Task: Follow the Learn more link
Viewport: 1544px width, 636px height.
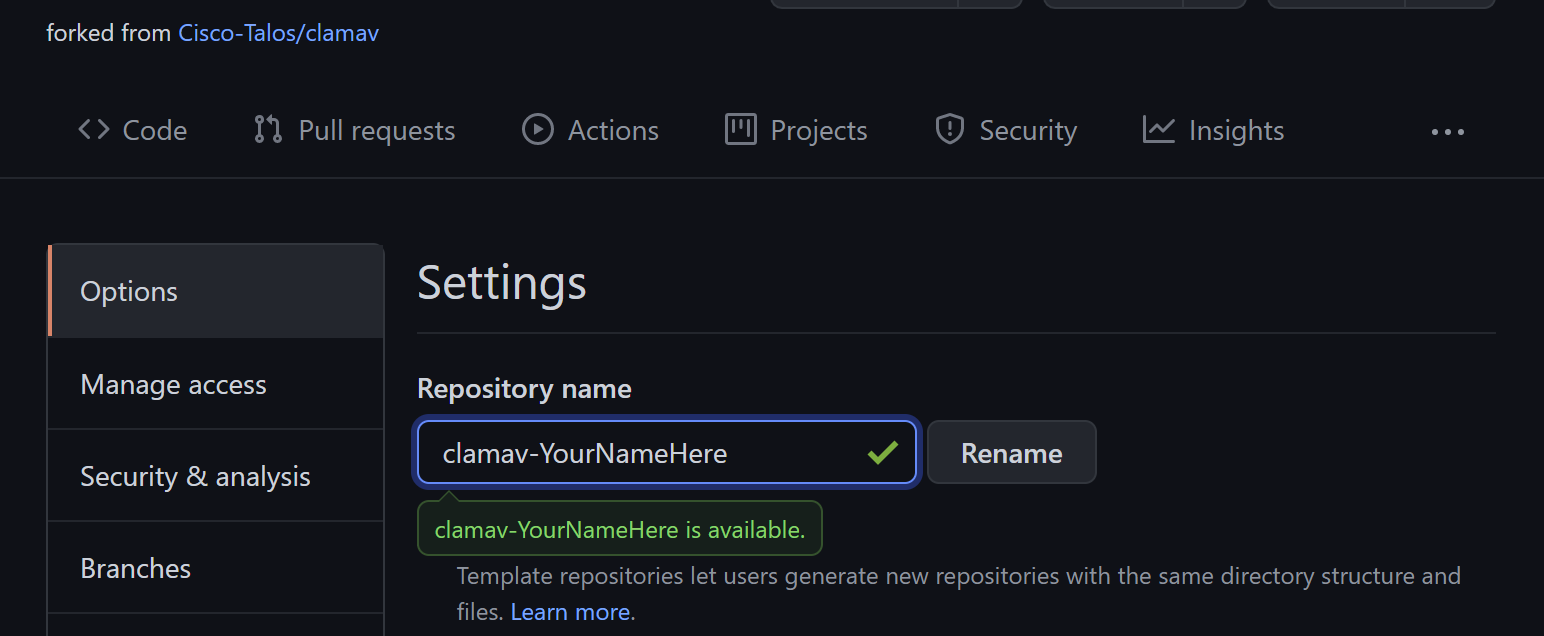Action: click(570, 611)
